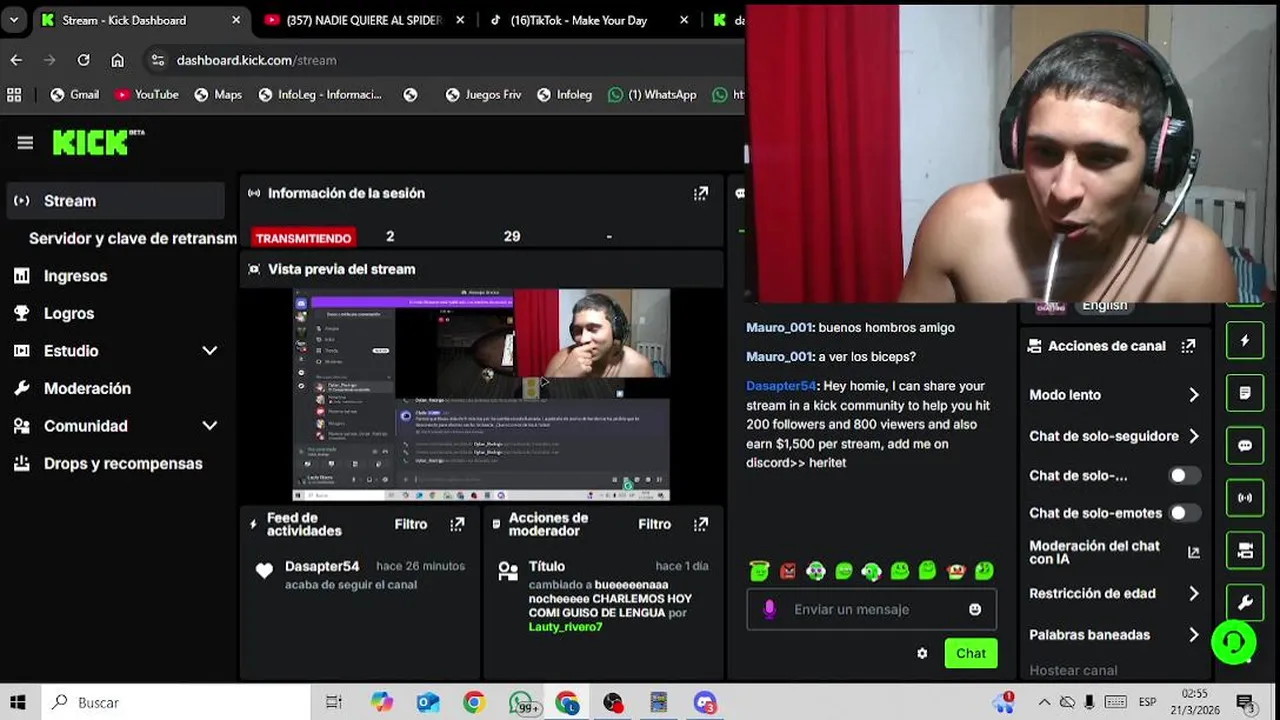The height and width of the screenshot is (720, 1280).
Task: Switch to the NADIE QUIERE AL SPIDER YouTube tab
Action: point(364,20)
